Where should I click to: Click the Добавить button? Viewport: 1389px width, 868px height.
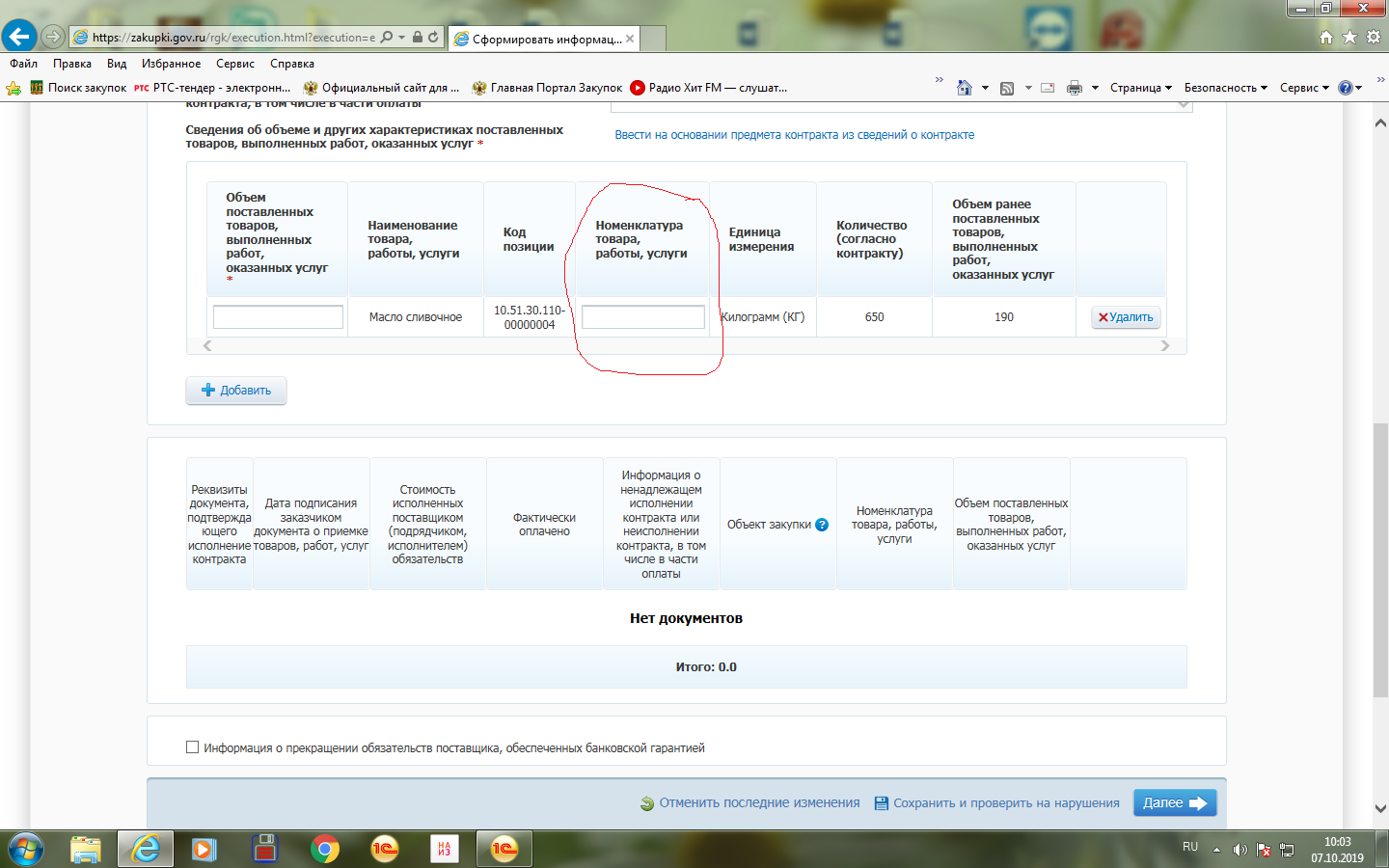(x=236, y=391)
